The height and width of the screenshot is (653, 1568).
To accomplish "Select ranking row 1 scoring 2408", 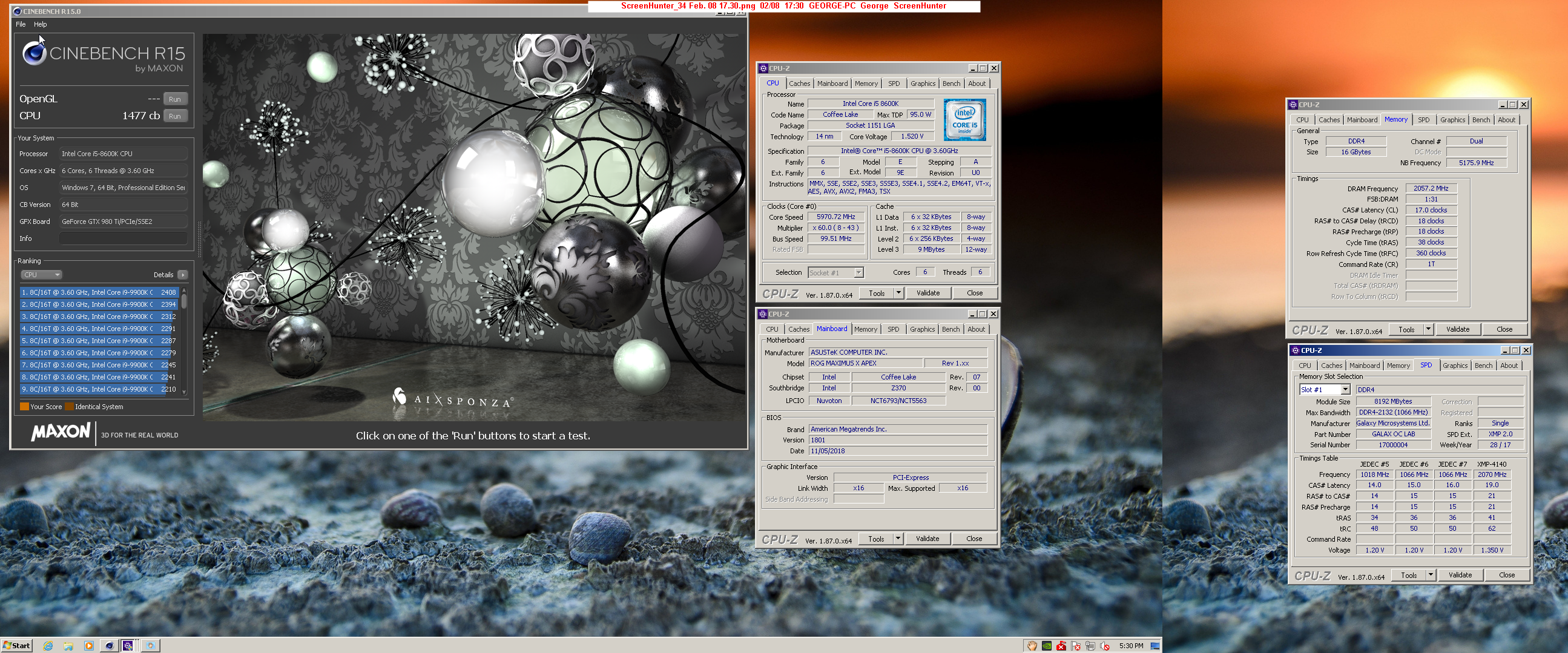I will pyautogui.click(x=99, y=293).
